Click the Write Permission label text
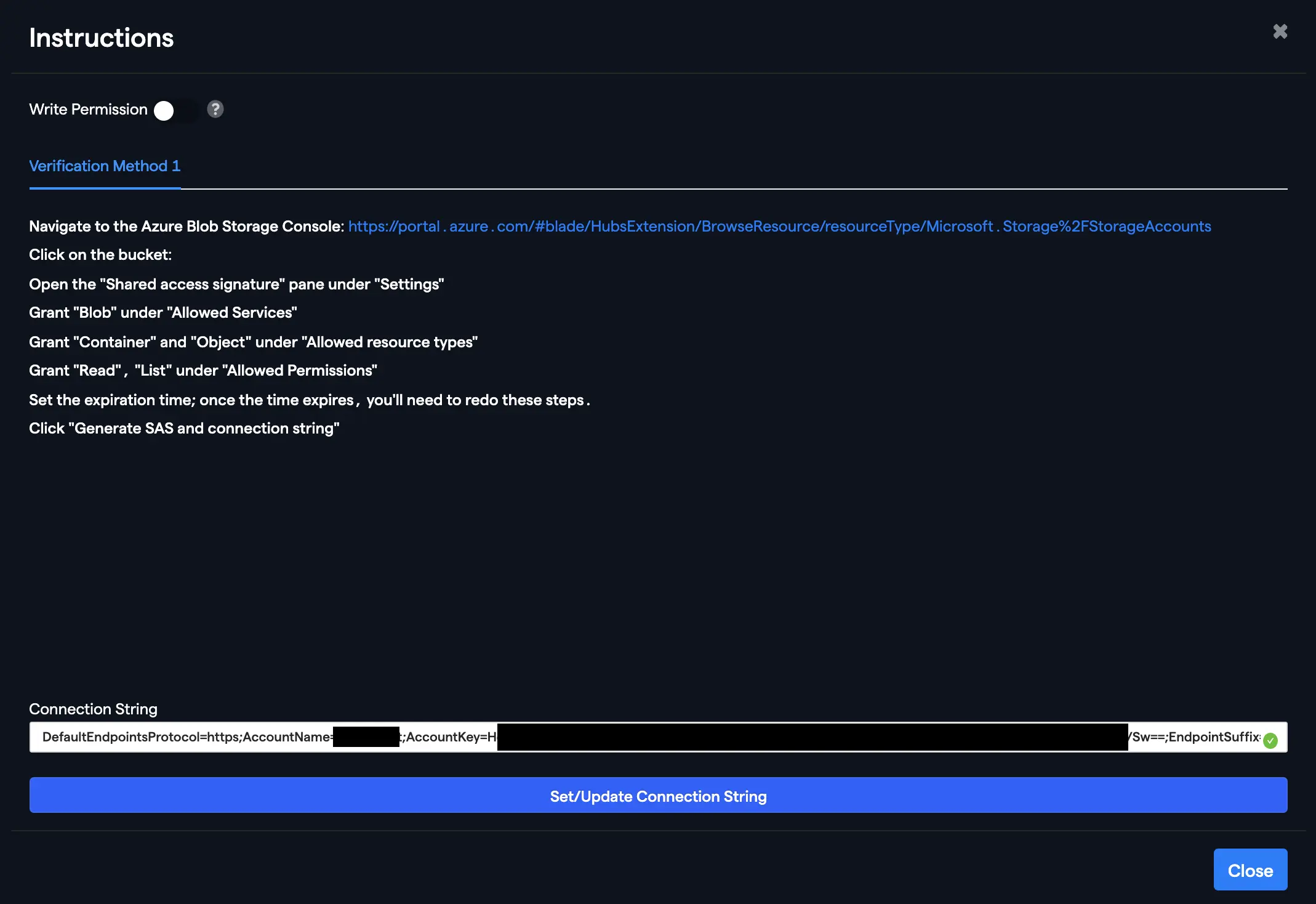Viewport: 1316px width, 904px height. 88,109
